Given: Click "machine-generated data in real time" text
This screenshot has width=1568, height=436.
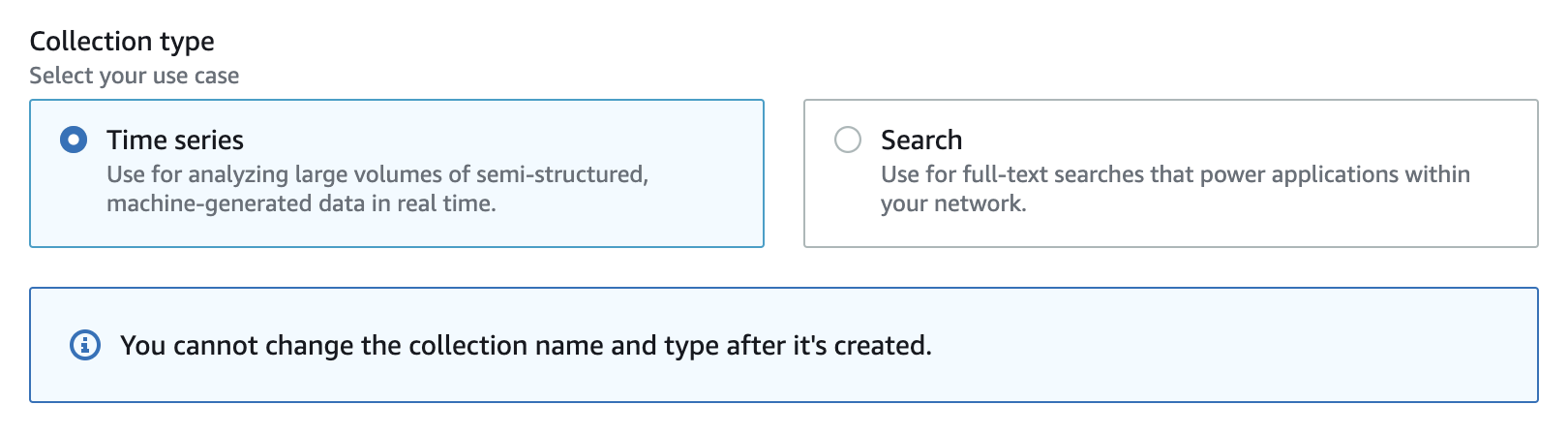Looking at the screenshot, I should point(301,204).
